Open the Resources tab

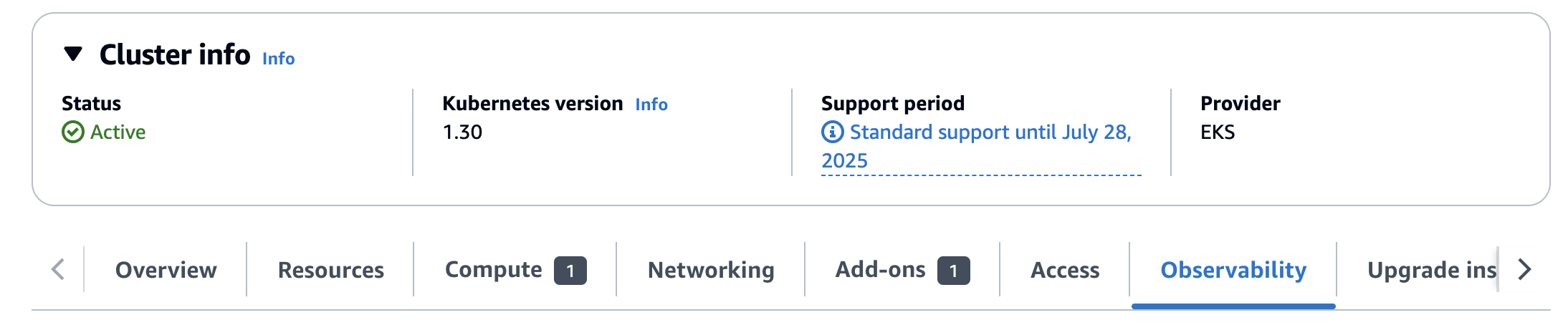coord(330,270)
